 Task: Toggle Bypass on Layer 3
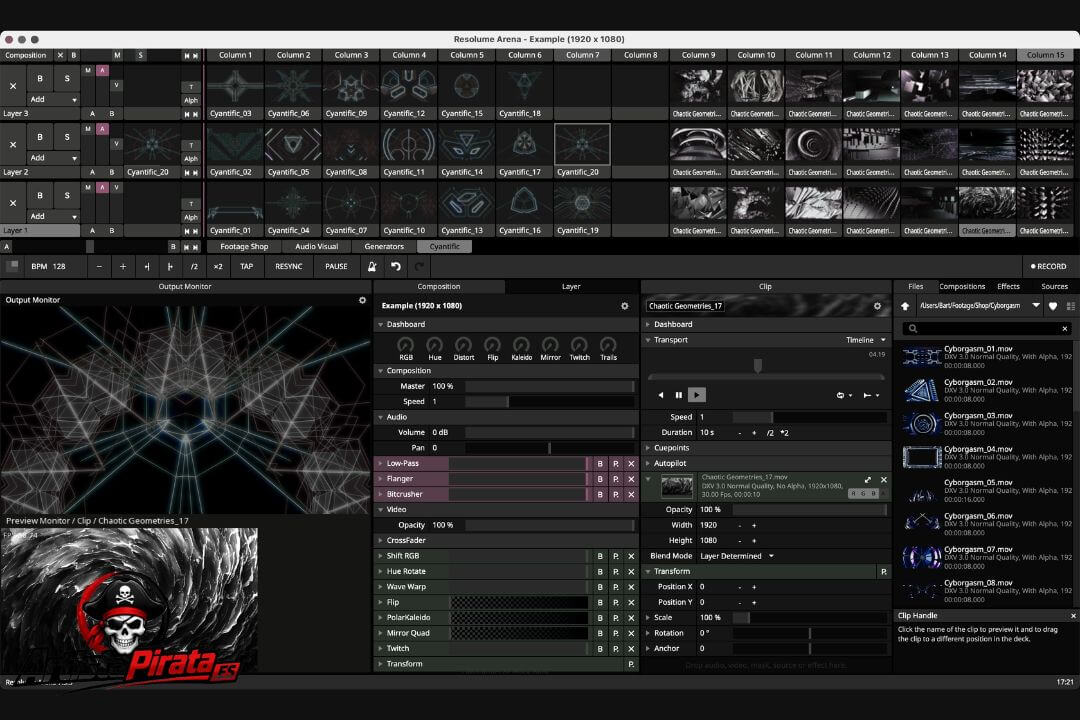(40, 79)
